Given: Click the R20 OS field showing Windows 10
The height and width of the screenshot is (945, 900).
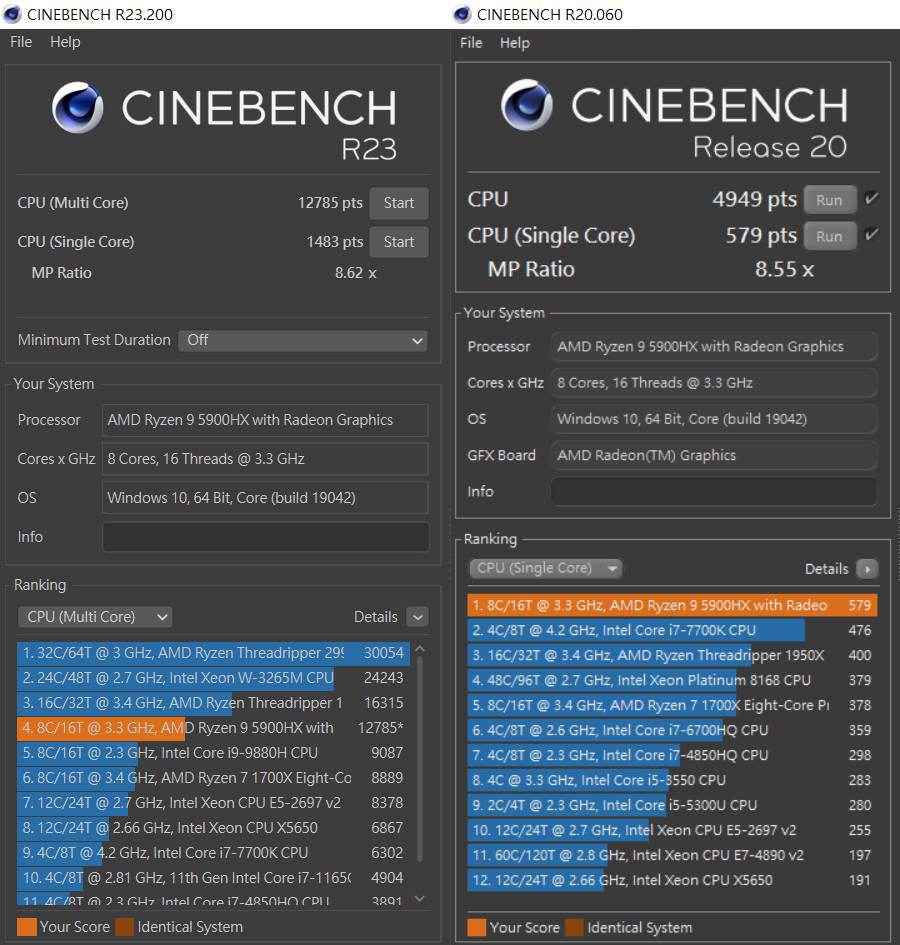Looking at the screenshot, I should (x=714, y=419).
